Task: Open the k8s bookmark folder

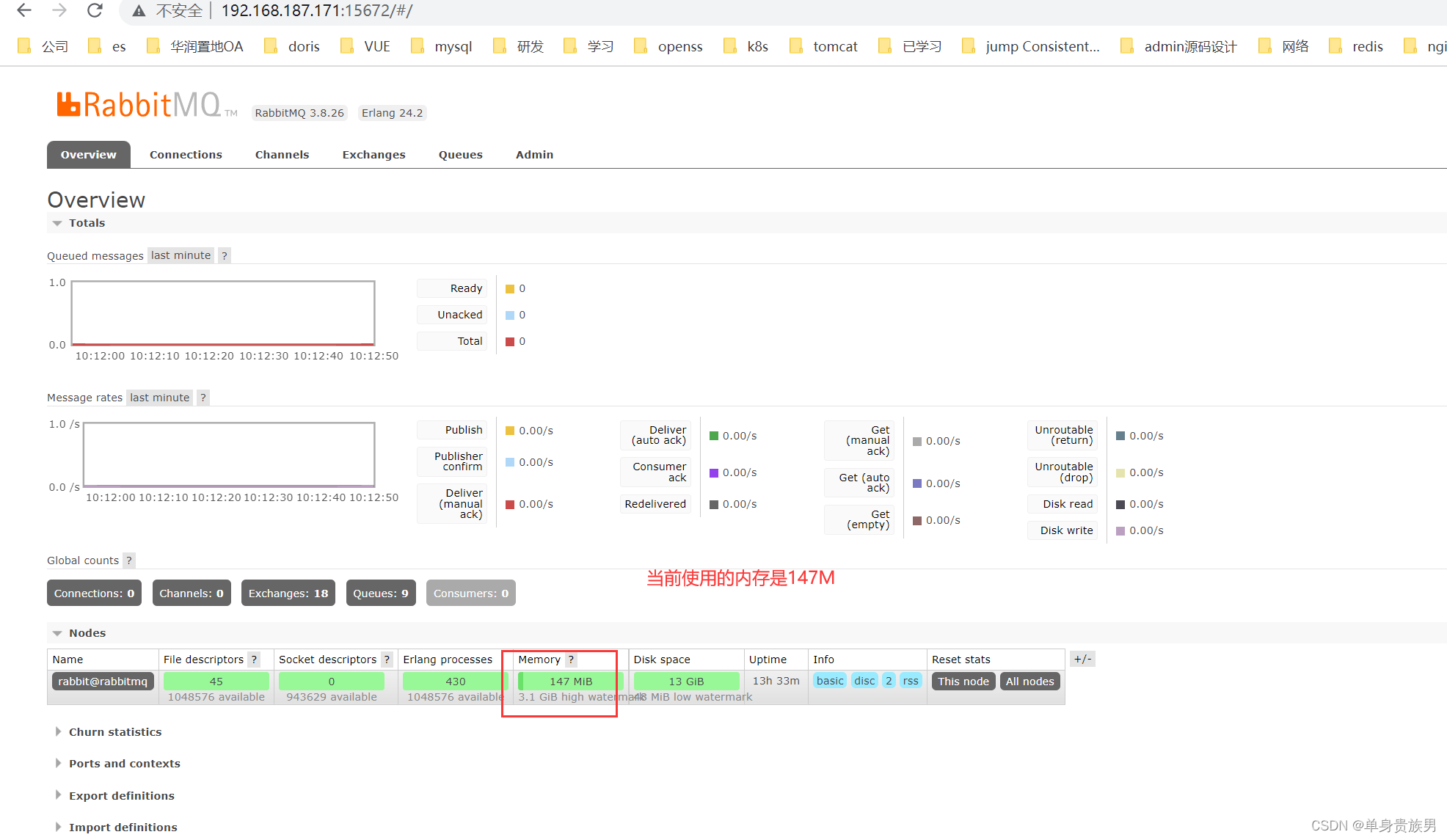Action: click(746, 46)
